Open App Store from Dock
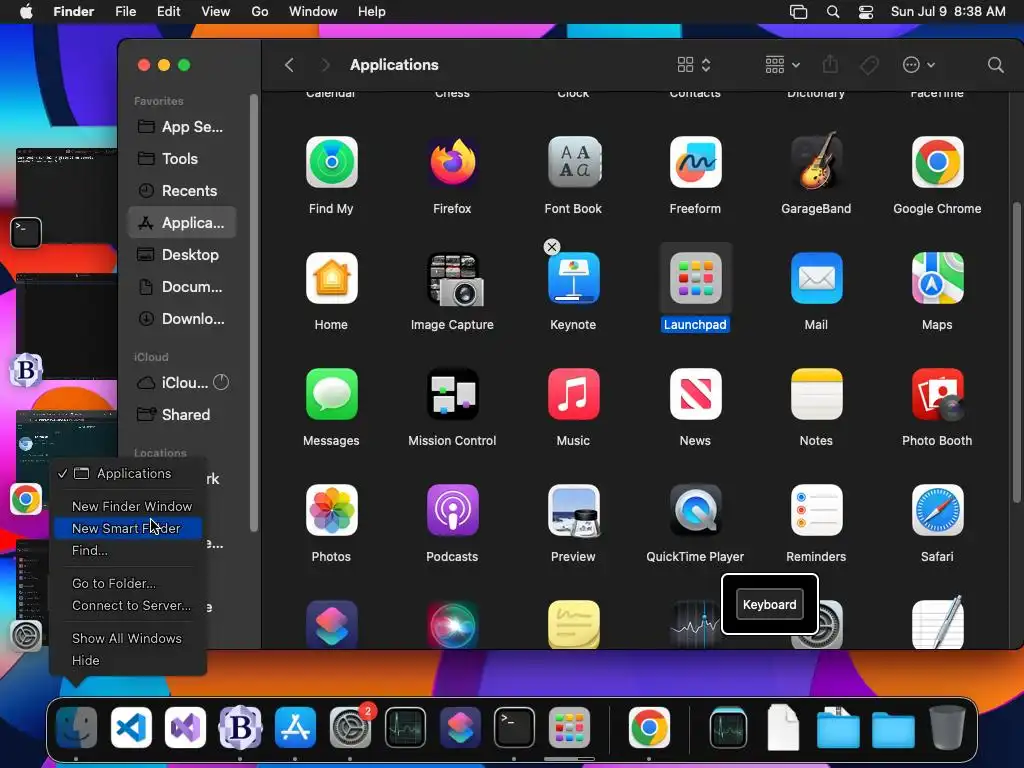Screen dimensions: 1024x768 [x=295, y=727]
